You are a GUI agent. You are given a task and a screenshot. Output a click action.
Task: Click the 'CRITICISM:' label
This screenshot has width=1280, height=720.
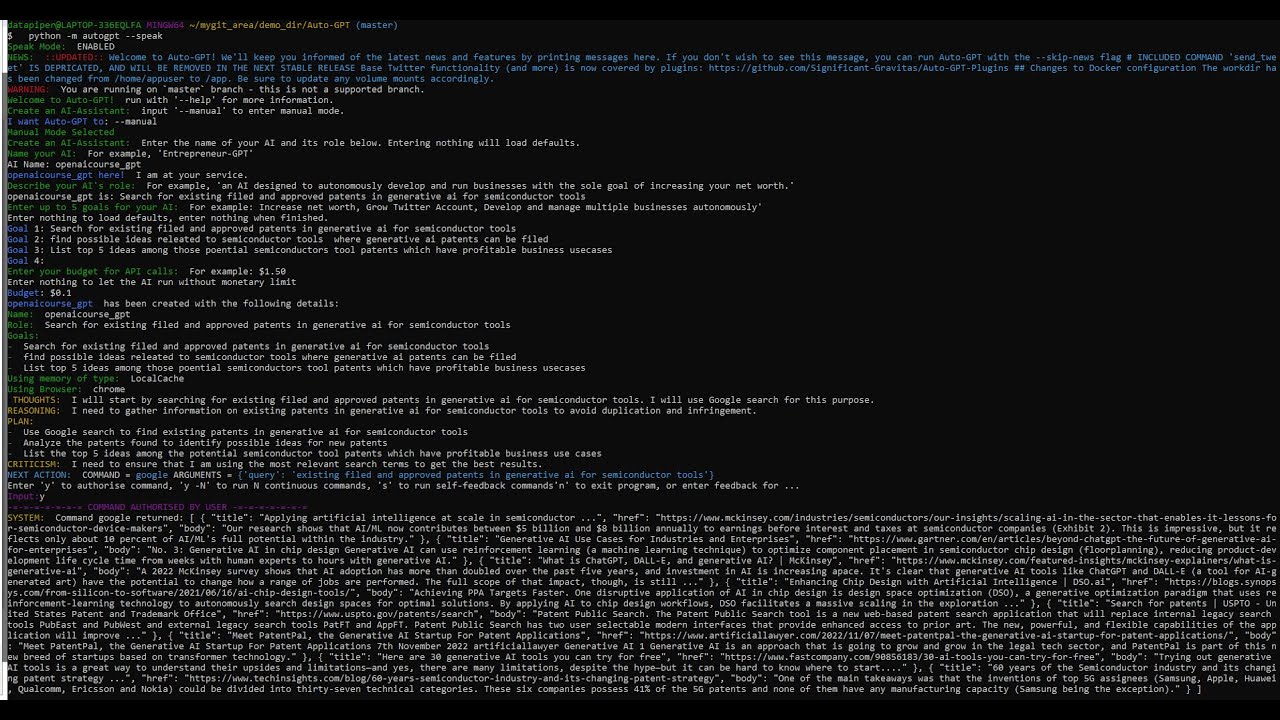pos(36,464)
